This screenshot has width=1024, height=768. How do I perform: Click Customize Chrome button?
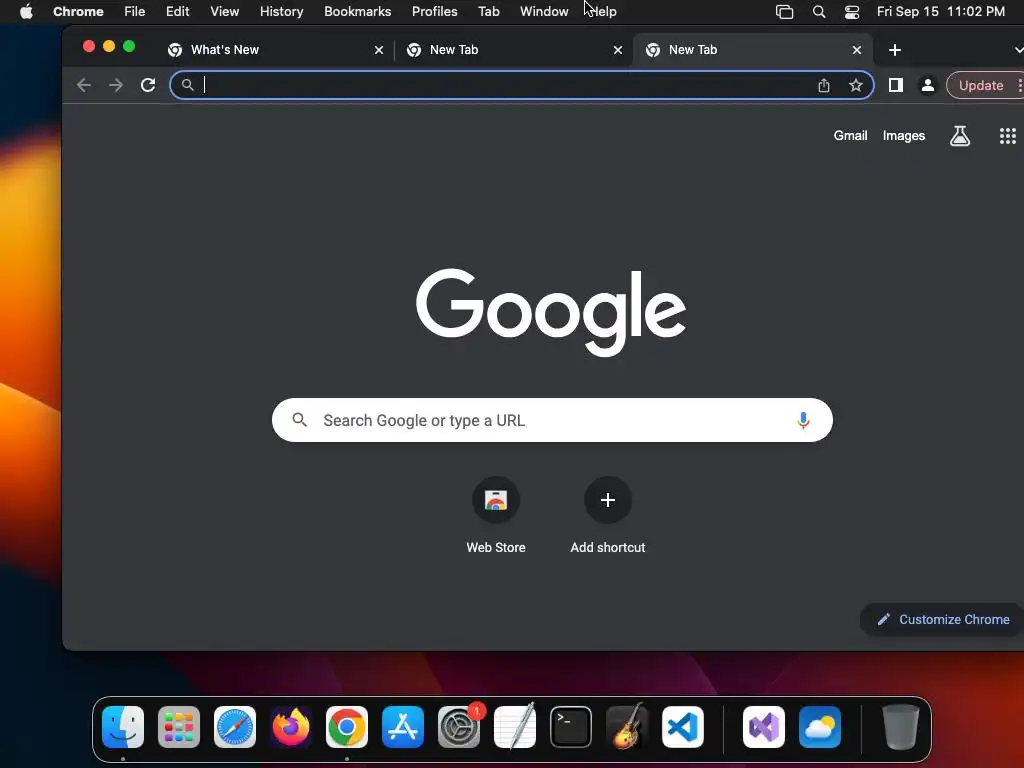[942, 619]
